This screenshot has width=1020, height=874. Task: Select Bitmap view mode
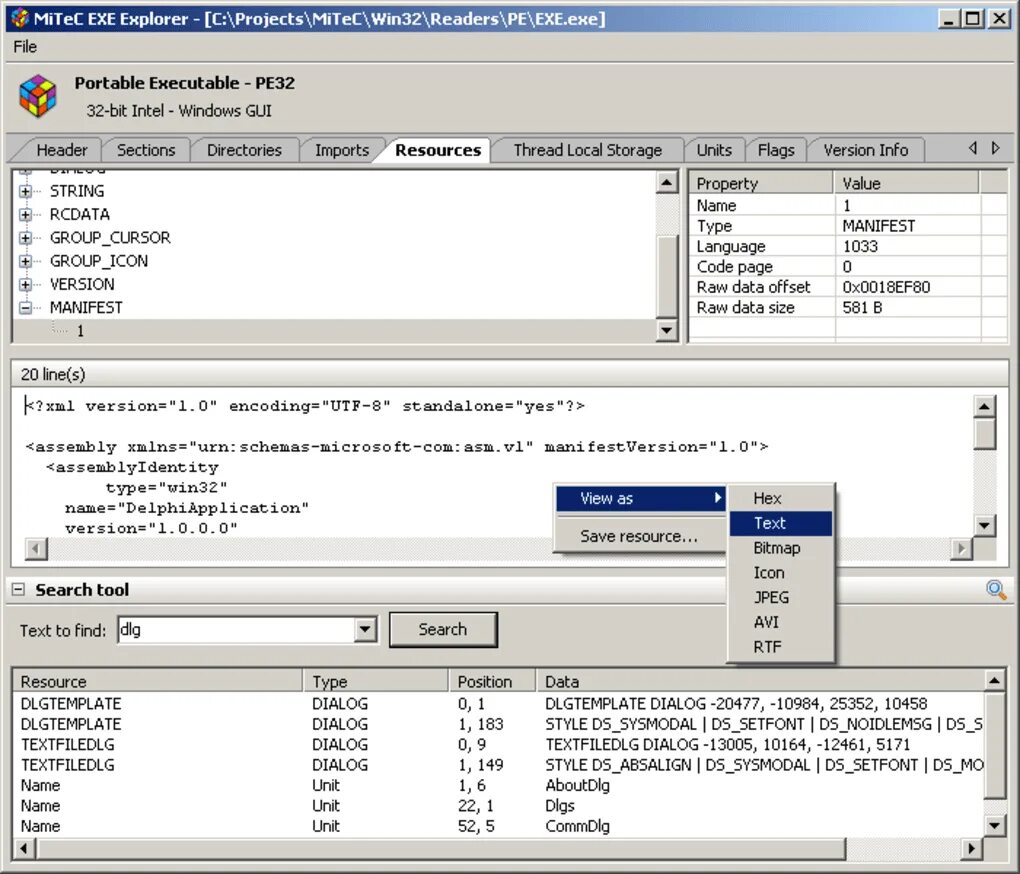(781, 548)
